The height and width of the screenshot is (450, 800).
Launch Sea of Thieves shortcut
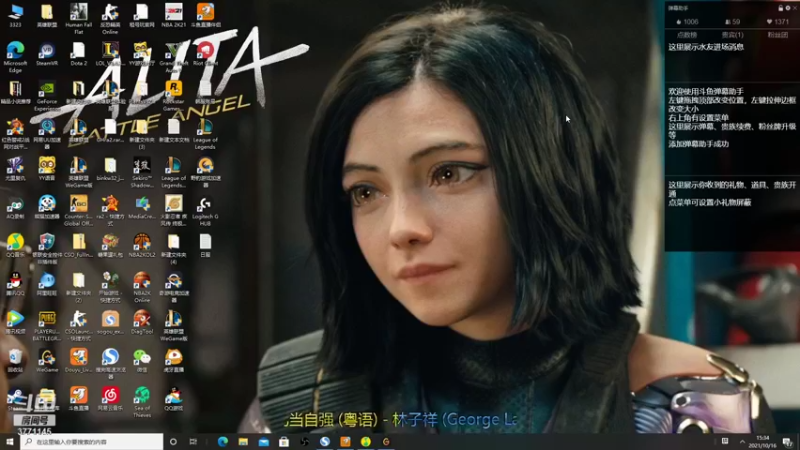(x=142, y=402)
